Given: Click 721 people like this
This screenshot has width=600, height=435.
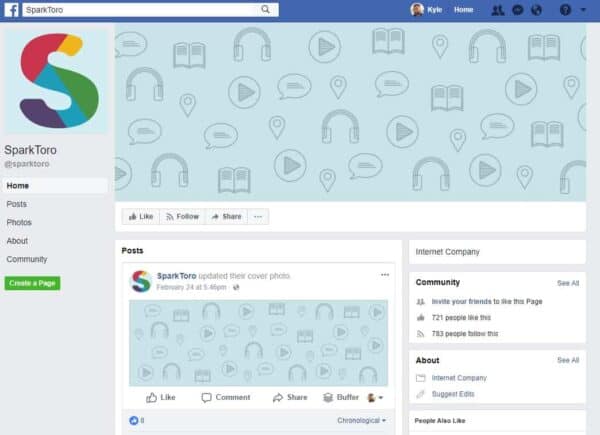Looking at the screenshot, I should (461, 318).
